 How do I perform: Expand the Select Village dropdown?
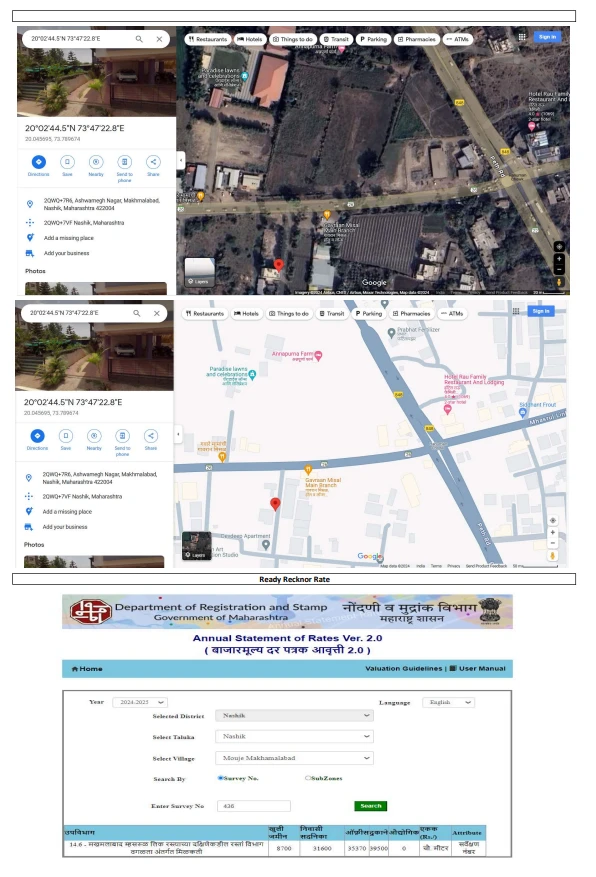(x=295, y=758)
